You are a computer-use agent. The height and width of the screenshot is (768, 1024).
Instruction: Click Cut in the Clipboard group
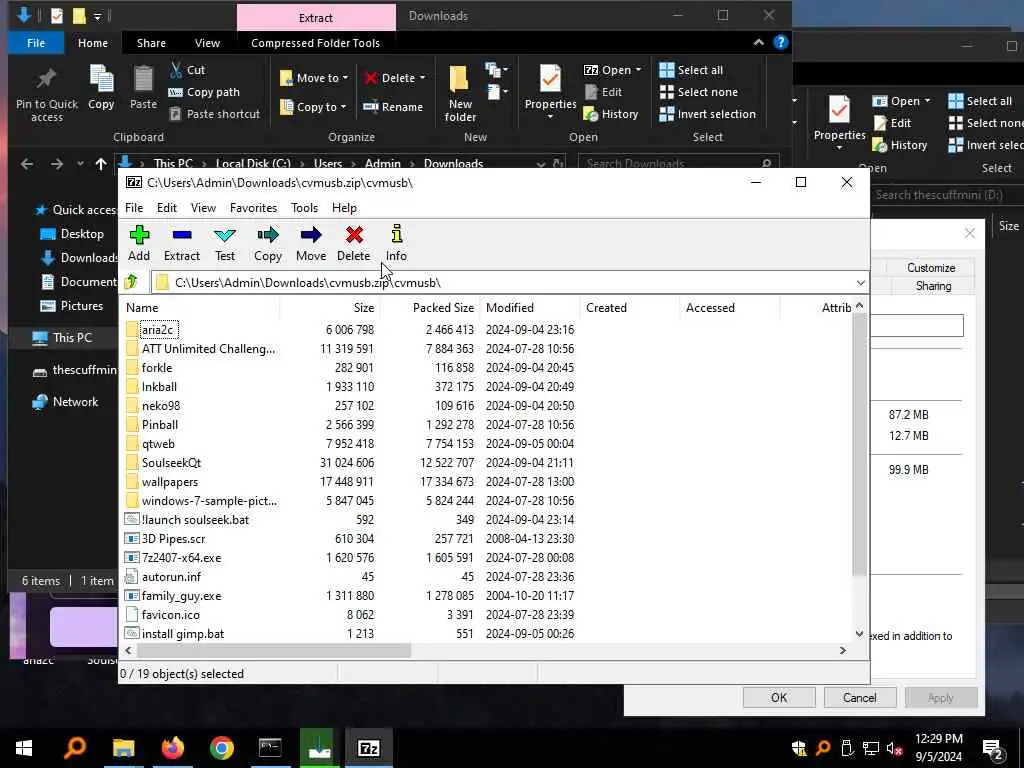pyautogui.click(x=187, y=70)
